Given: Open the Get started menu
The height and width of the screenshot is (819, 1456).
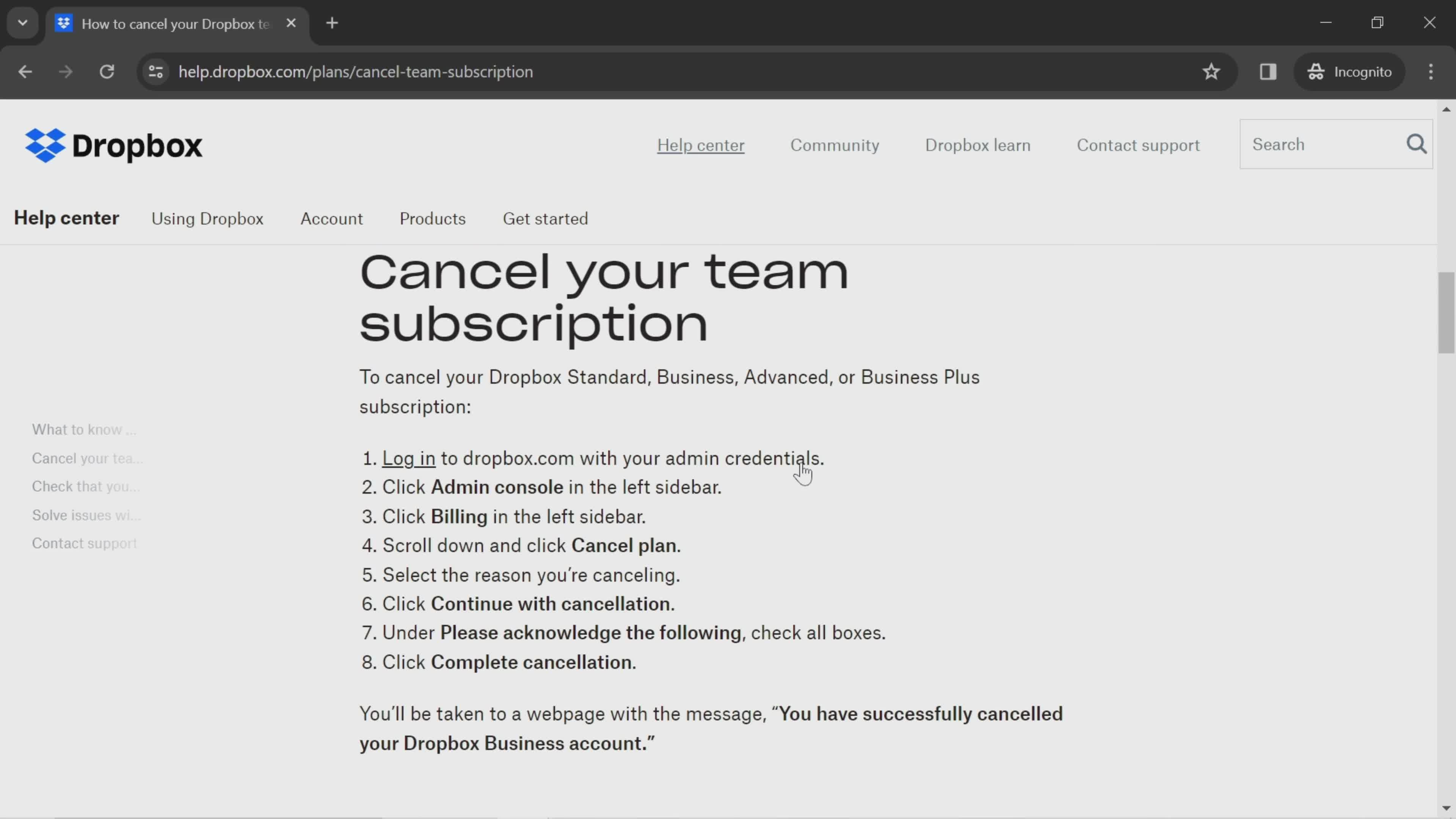Looking at the screenshot, I should (x=546, y=219).
